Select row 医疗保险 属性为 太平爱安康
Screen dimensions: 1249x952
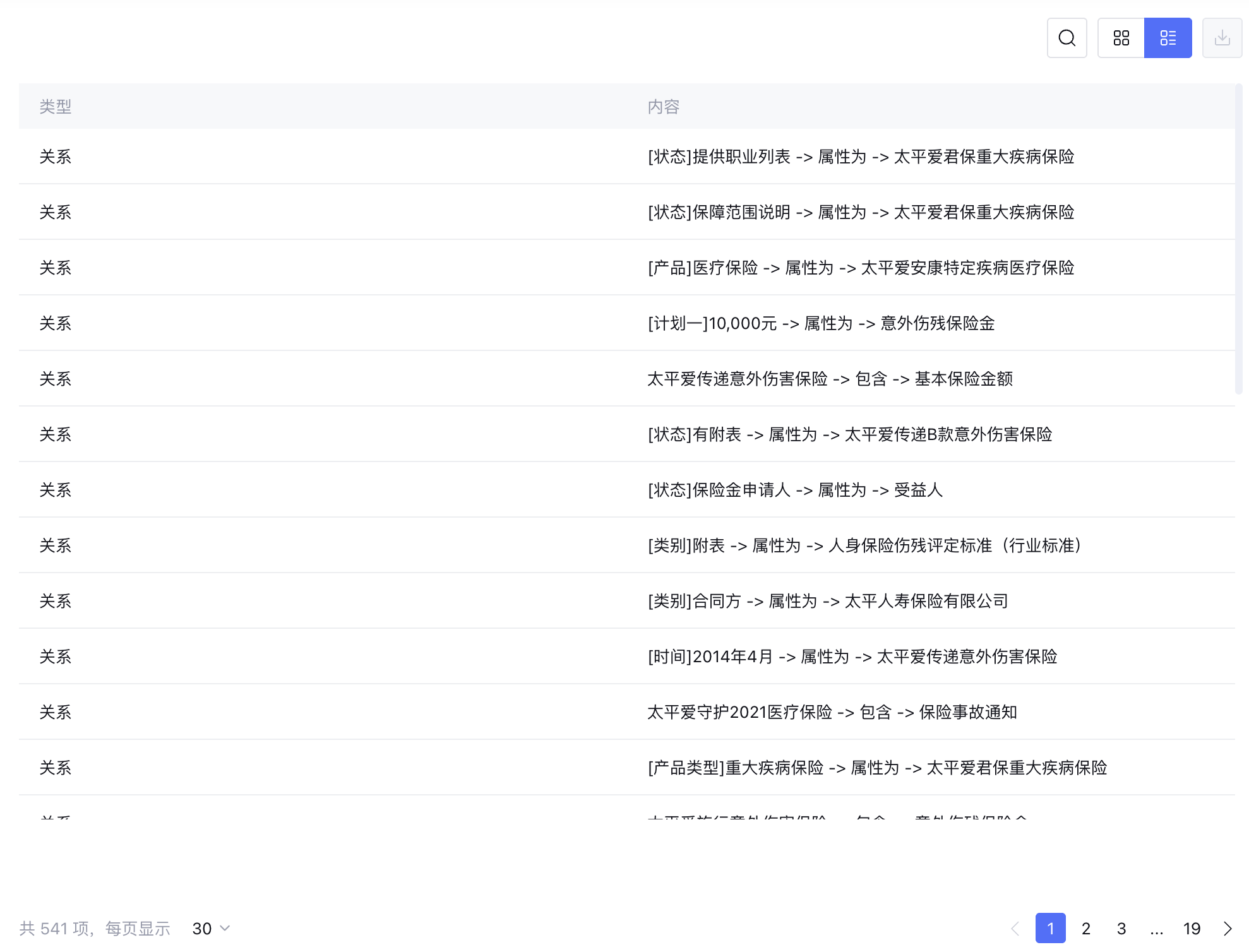[x=860, y=268]
